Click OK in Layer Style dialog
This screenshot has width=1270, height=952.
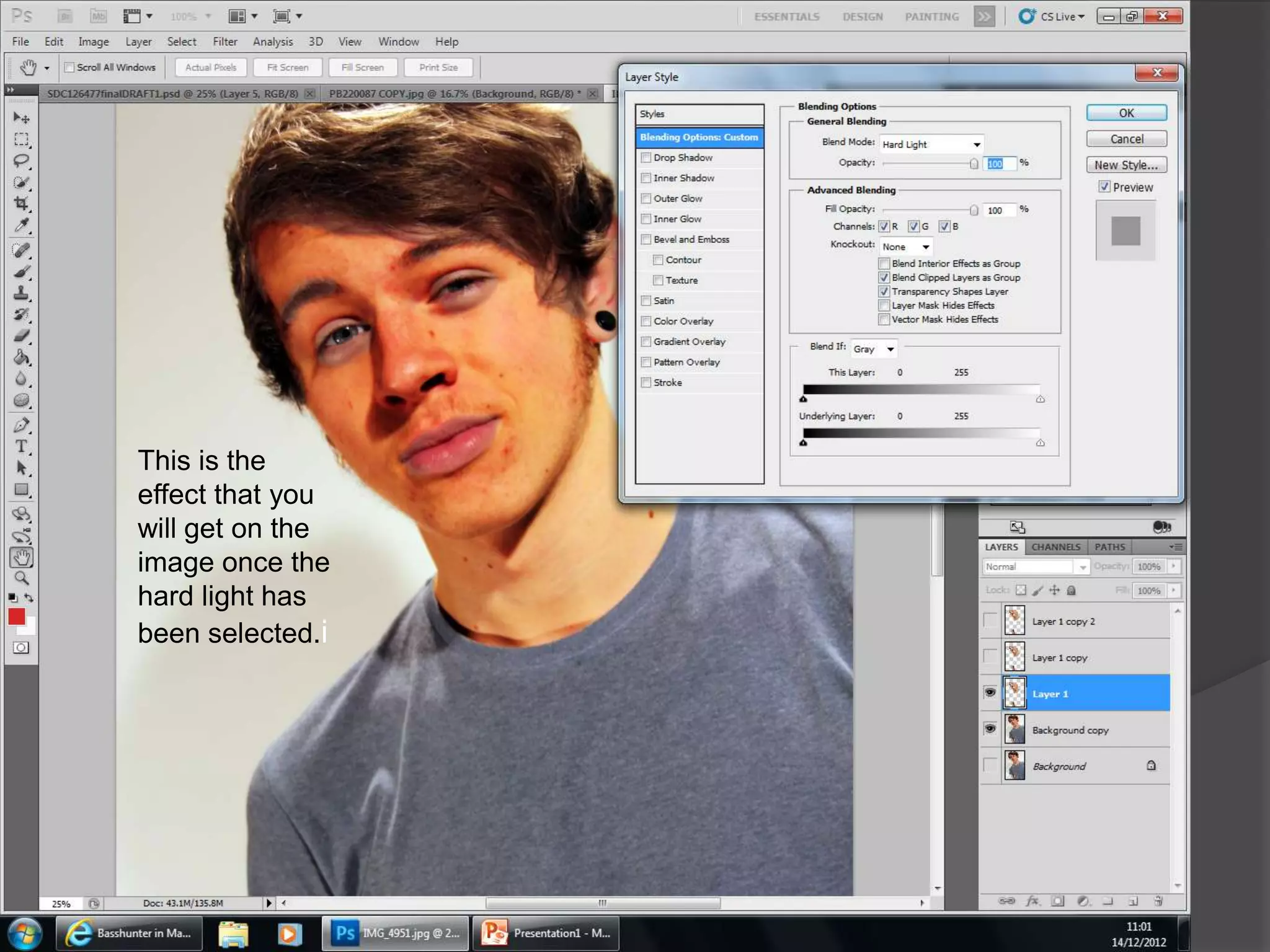1127,113
